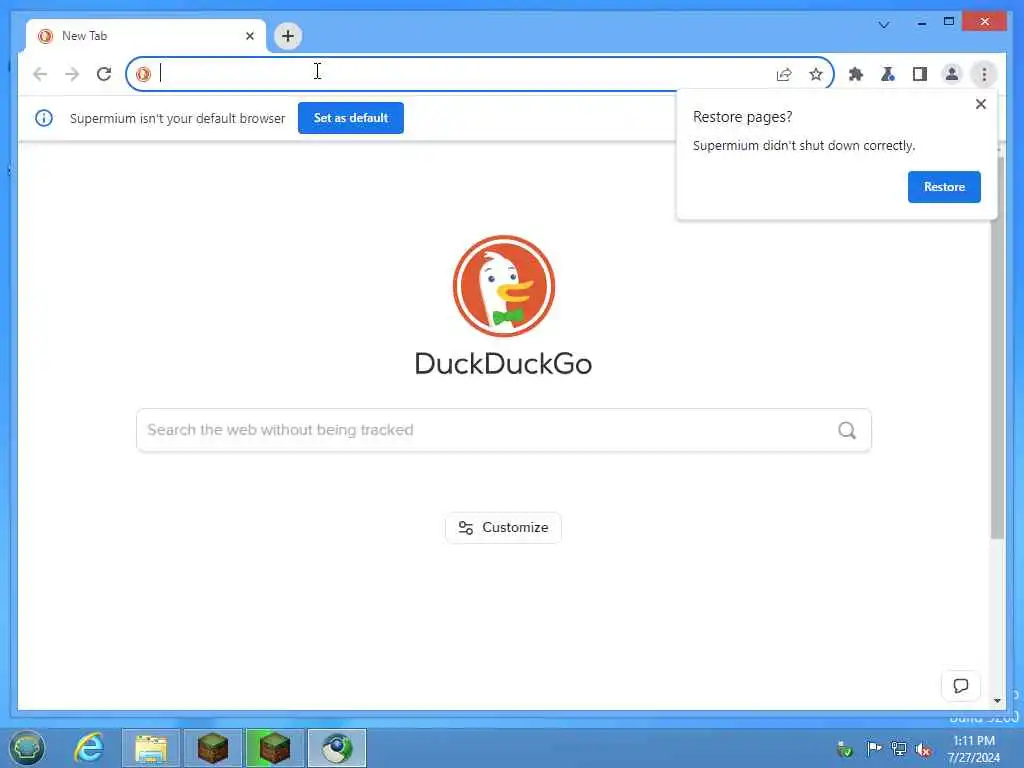Image resolution: width=1024 pixels, height=768 pixels.
Task: Click the network tray icon
Action: [899, 748]
